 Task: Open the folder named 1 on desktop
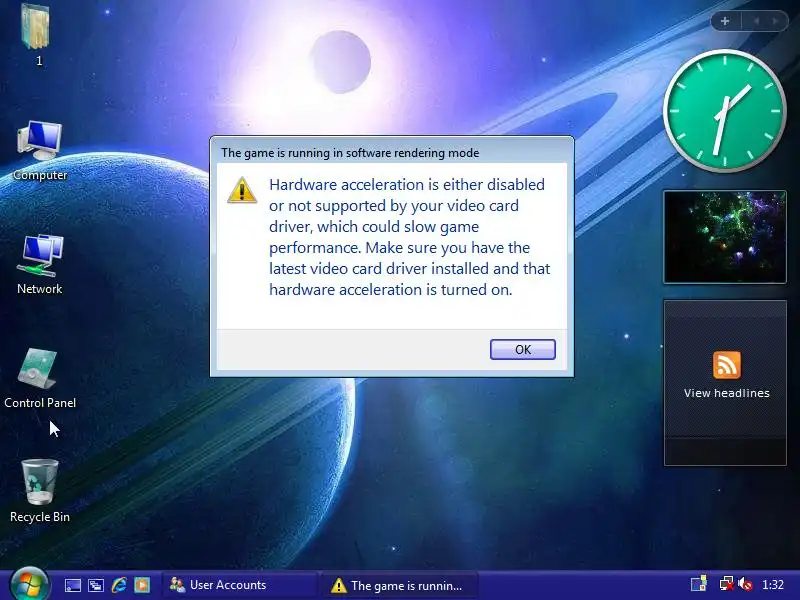(36, 34)
